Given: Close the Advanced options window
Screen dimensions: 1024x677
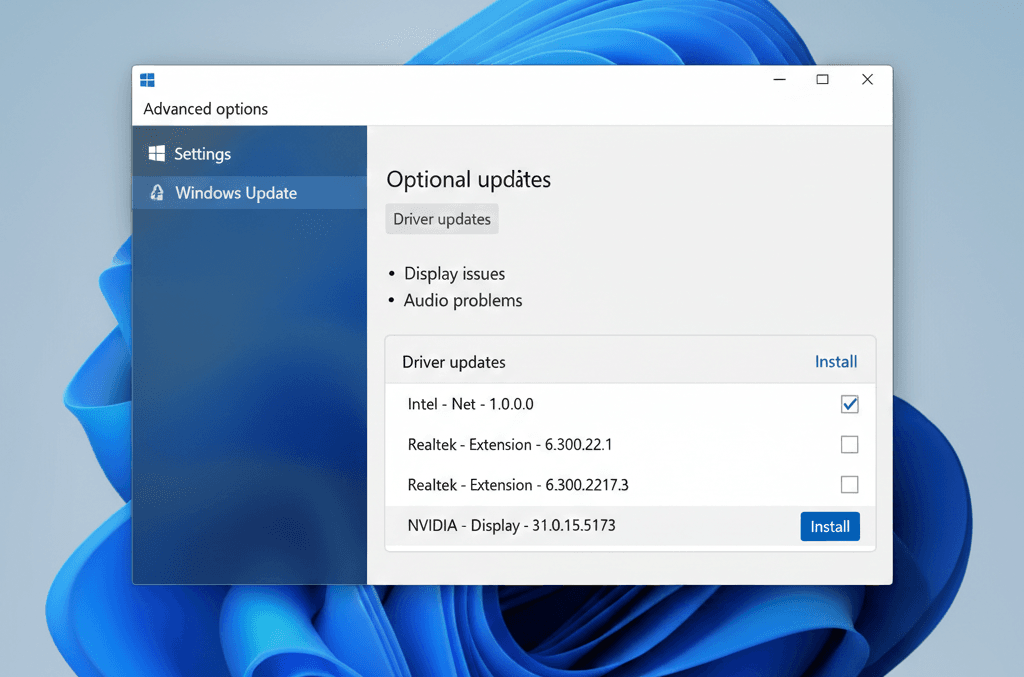Looking at the screenshot, I should tap(867, 80).
